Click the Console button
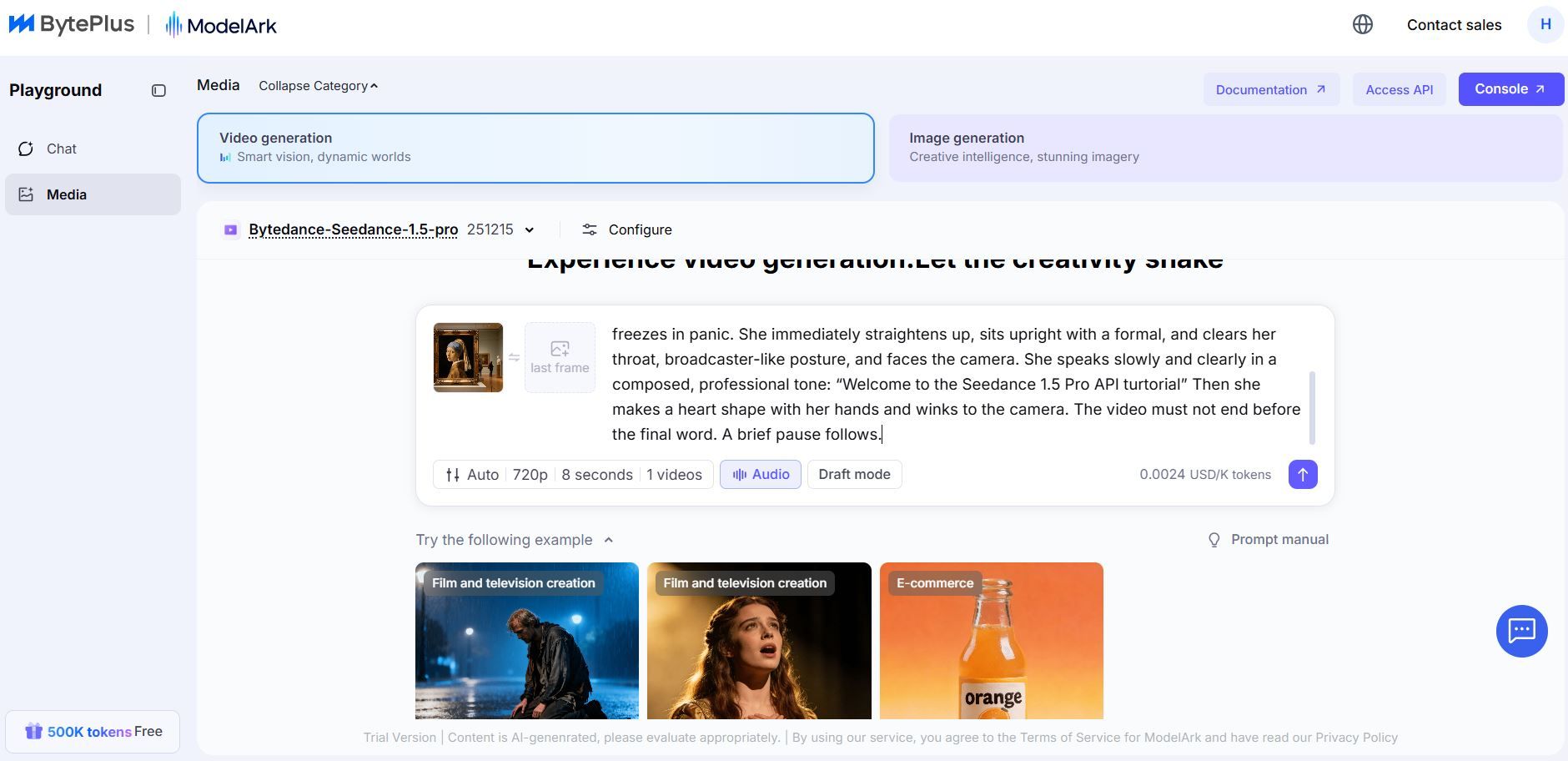The width and height of the screenshot is (1568, 761). pyautogui.click(x=1510, y=89)
